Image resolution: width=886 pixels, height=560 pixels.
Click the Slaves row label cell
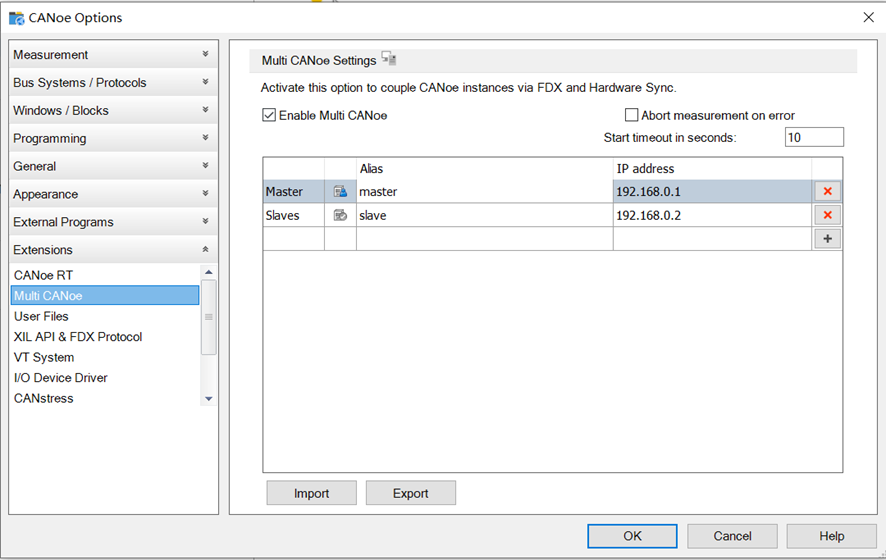[293, 215]
